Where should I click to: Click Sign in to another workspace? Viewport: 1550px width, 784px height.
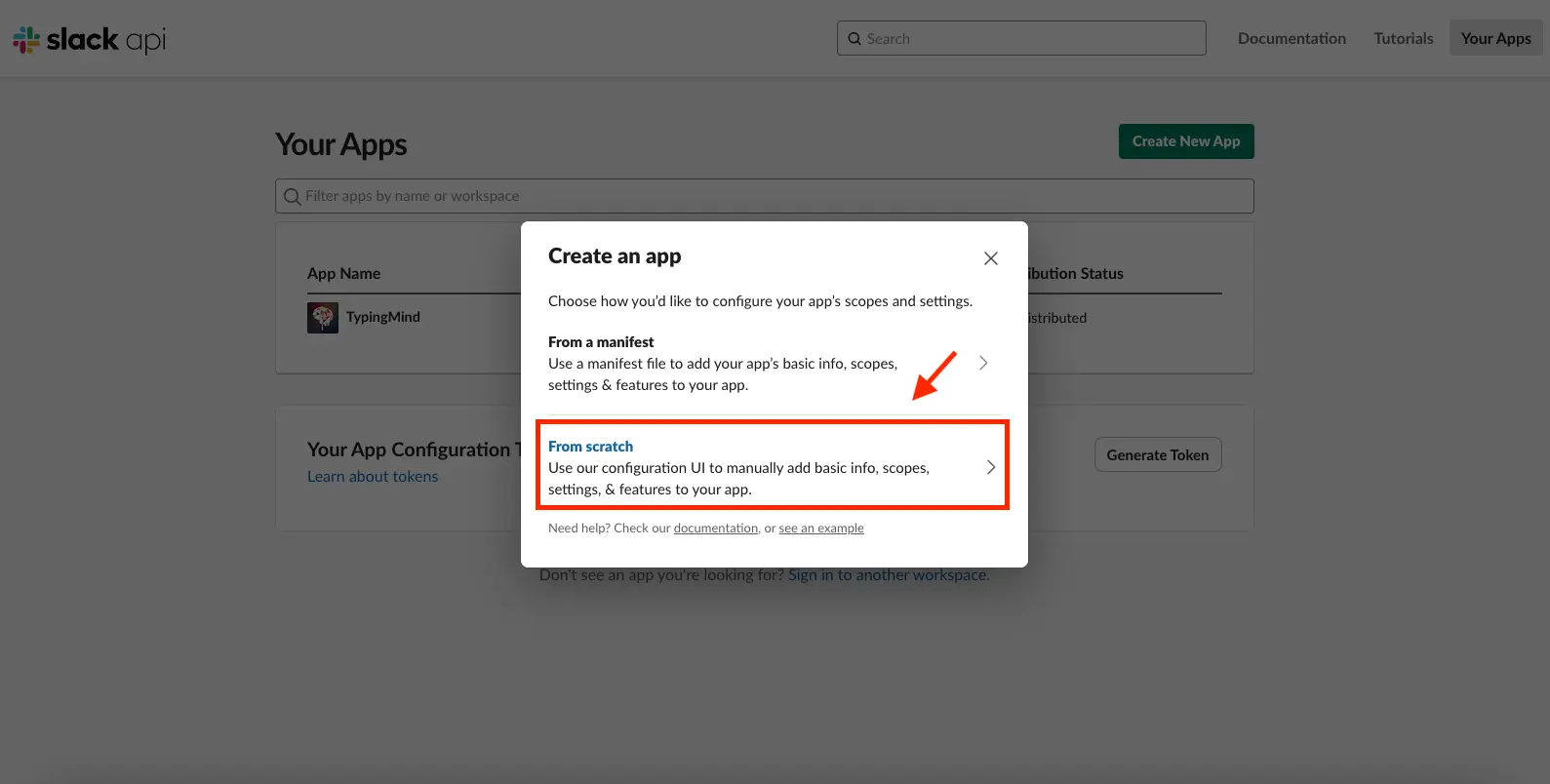889,575
